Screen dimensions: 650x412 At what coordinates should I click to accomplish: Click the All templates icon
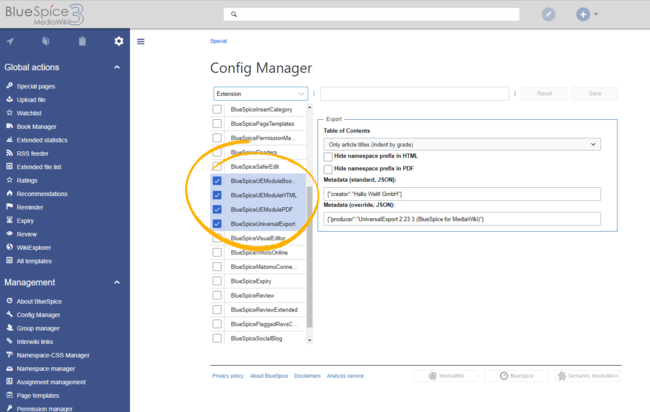coord(10,261)
